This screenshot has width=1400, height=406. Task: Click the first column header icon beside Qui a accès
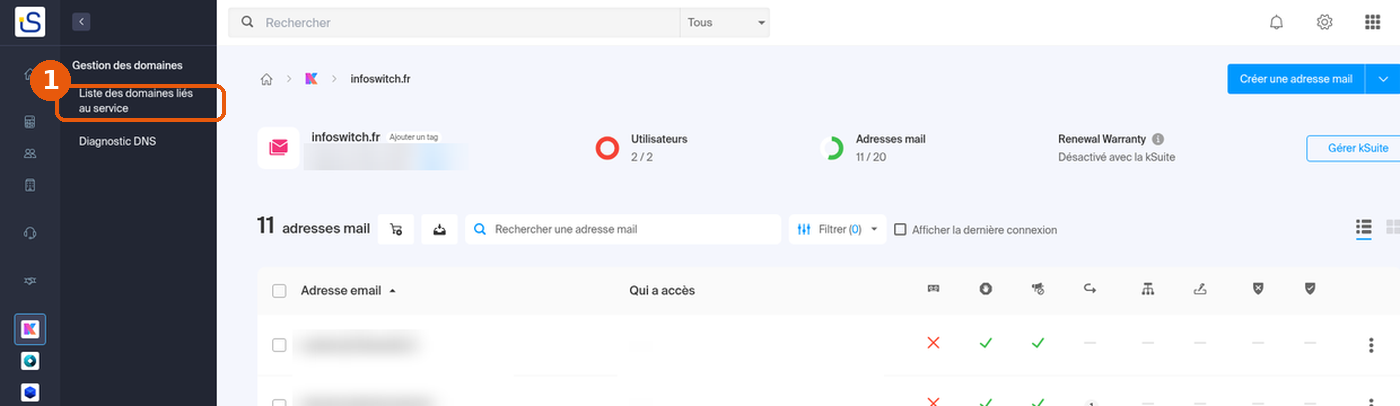point(934,289)
